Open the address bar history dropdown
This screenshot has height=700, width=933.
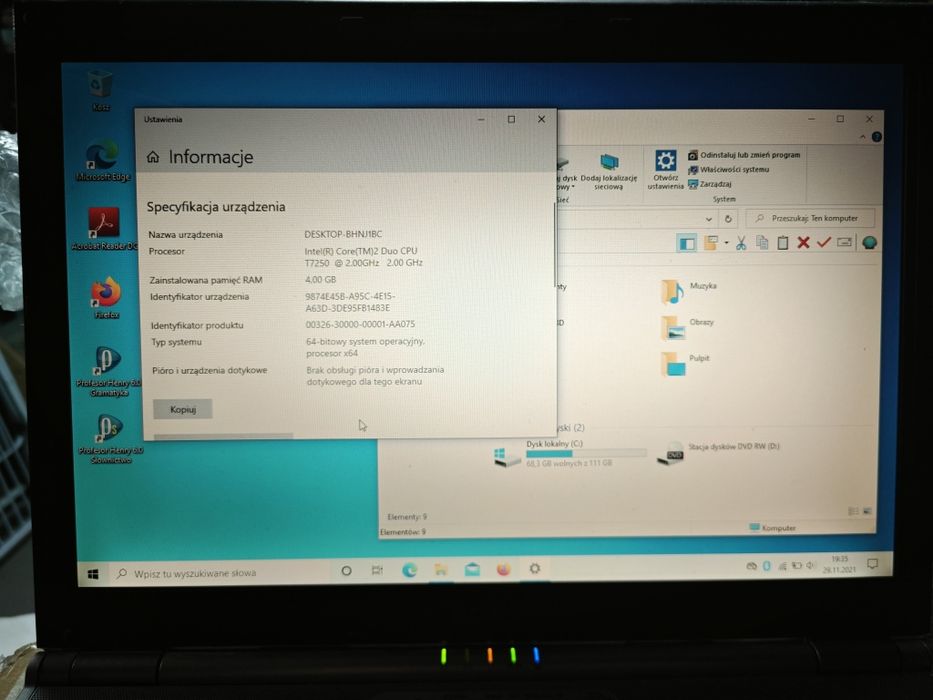(709, 219)
